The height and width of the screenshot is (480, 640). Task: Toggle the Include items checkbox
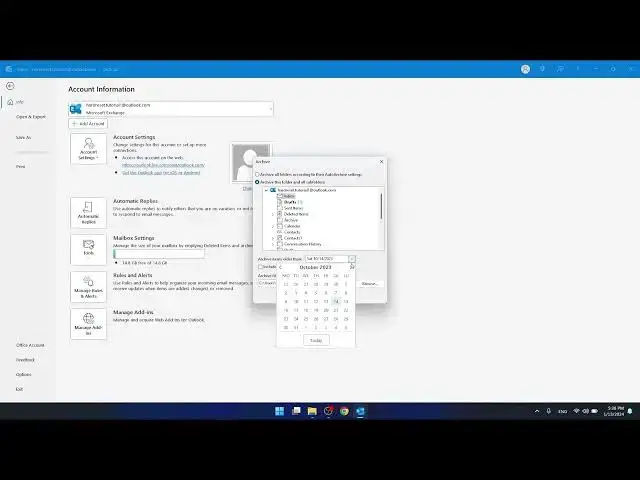point(260,267)
